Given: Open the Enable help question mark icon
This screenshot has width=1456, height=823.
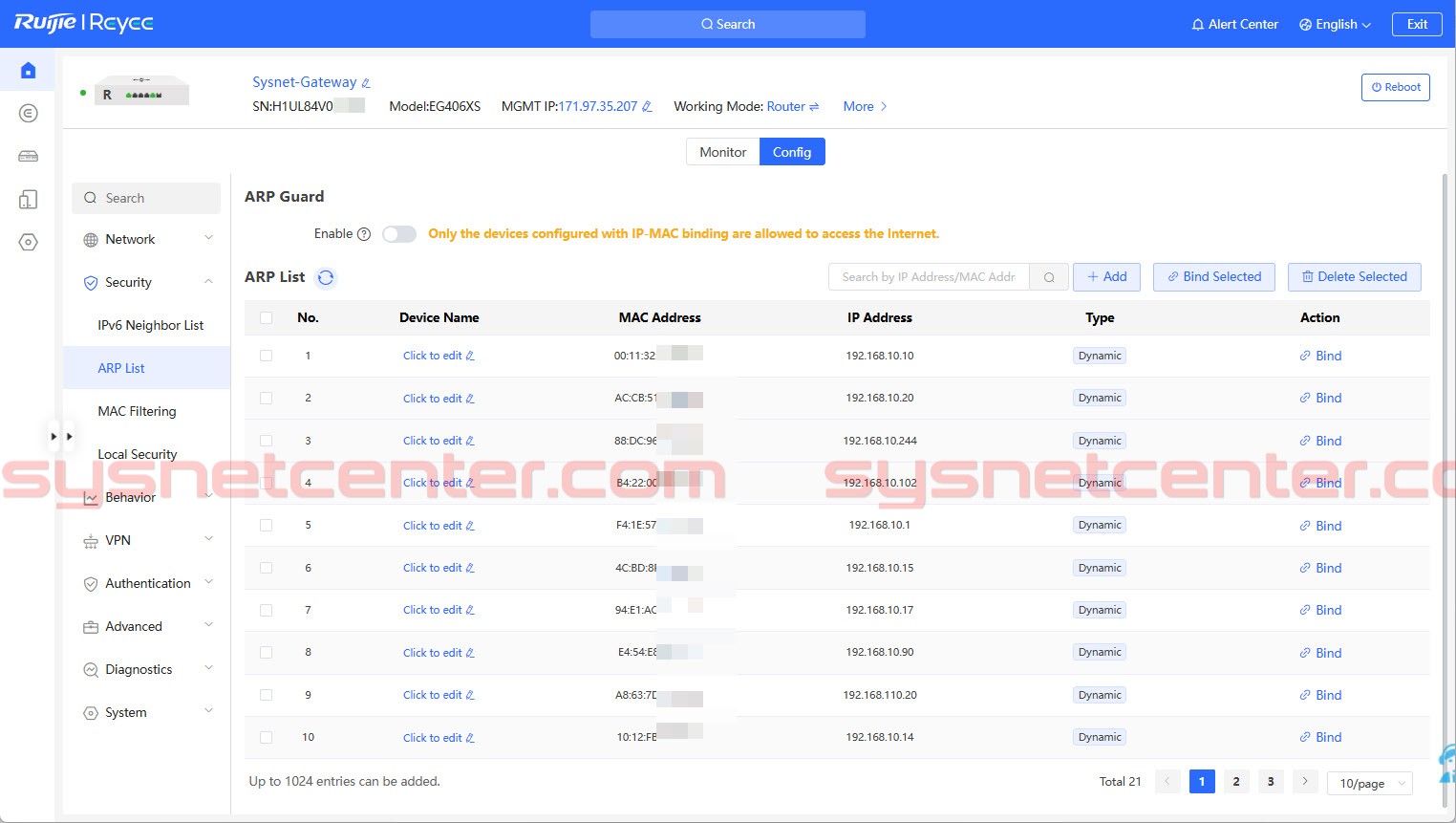Looking at the screenshot, I should tap(364, 234).
